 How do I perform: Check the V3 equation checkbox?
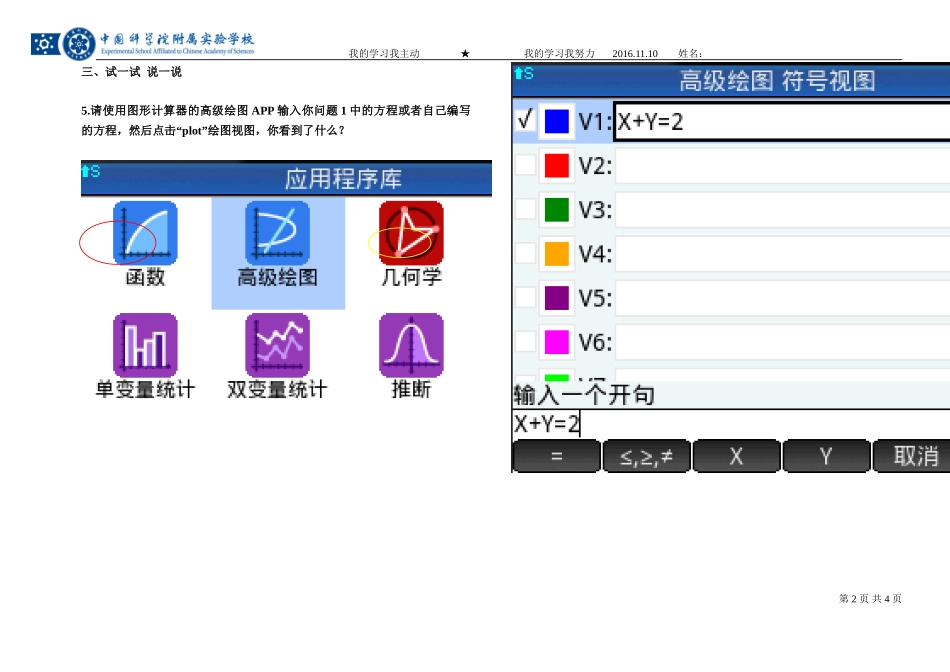pyautogui.click(x=525, y=208)
